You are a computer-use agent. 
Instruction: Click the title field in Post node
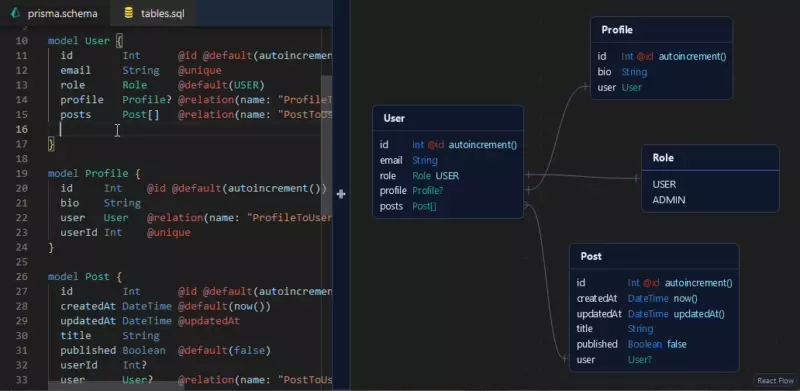[654, 329]
